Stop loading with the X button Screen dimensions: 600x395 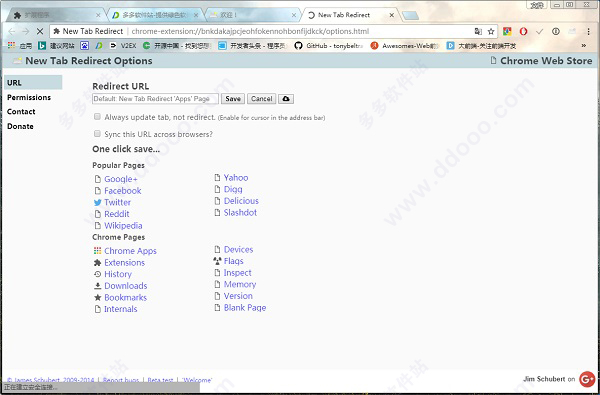[40, 31]
